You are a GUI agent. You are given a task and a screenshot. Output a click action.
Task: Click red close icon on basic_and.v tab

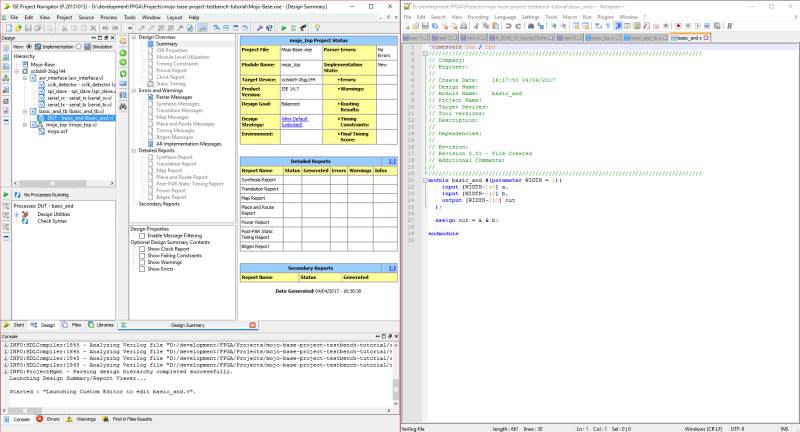[x=706, y=38]
